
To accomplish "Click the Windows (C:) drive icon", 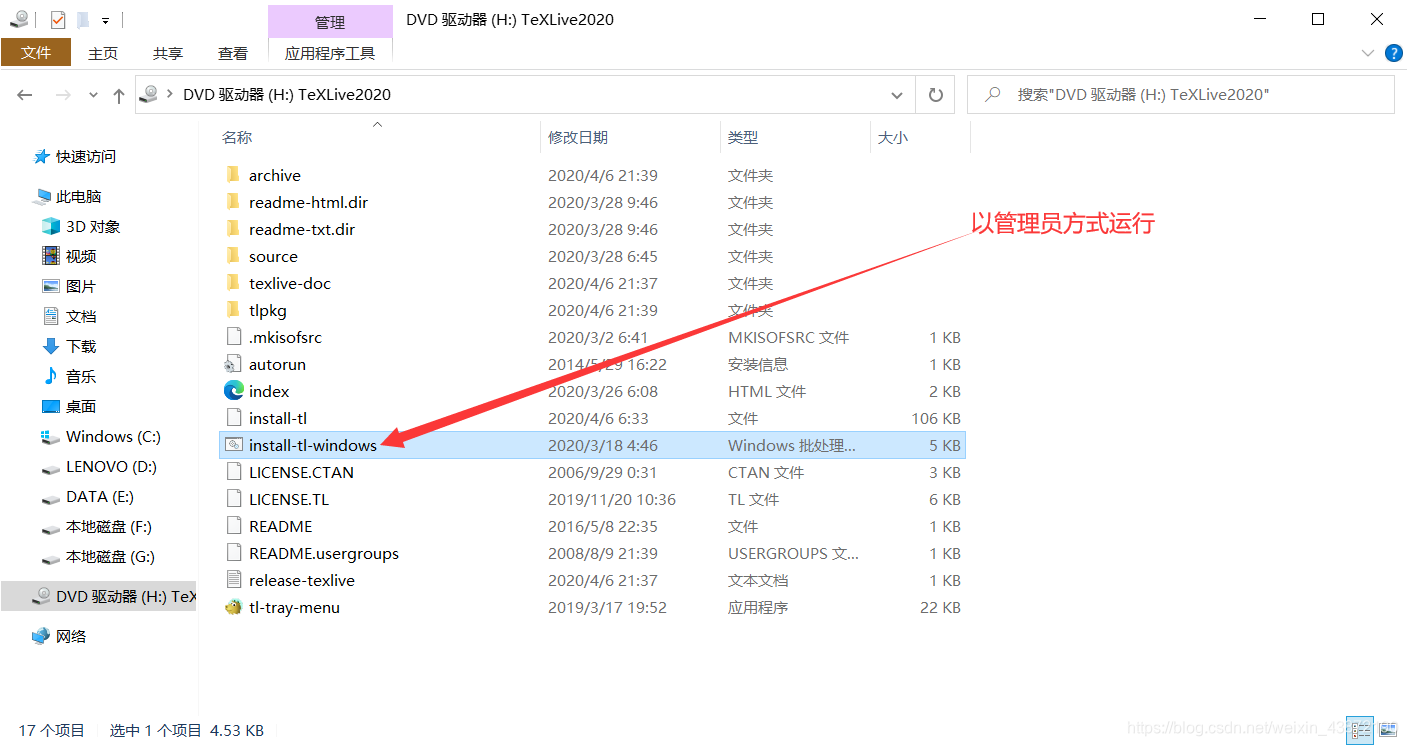I will click(x=51, y=437).
